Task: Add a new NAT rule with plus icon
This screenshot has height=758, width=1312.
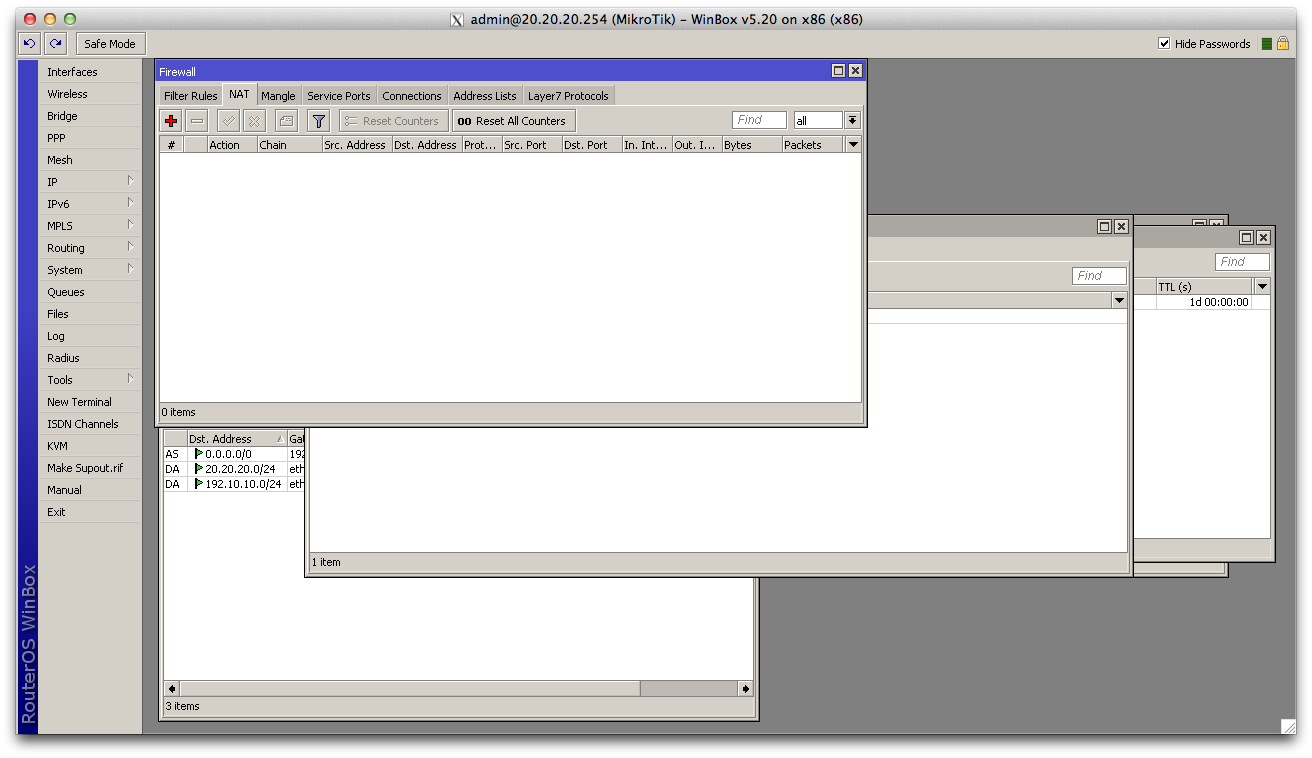Action: (171, 121)
